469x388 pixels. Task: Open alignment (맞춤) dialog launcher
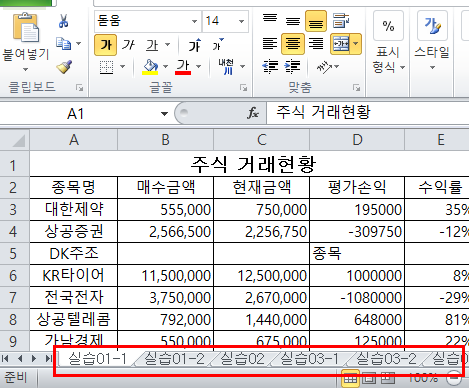[357, 88]
